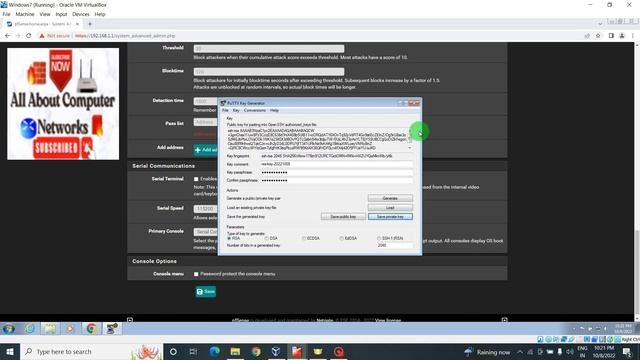Image resolution: width=640 pixels, height=360 pixels.
Task: Click the volume speaker icon in host tray
Action: tap(569, 352)
